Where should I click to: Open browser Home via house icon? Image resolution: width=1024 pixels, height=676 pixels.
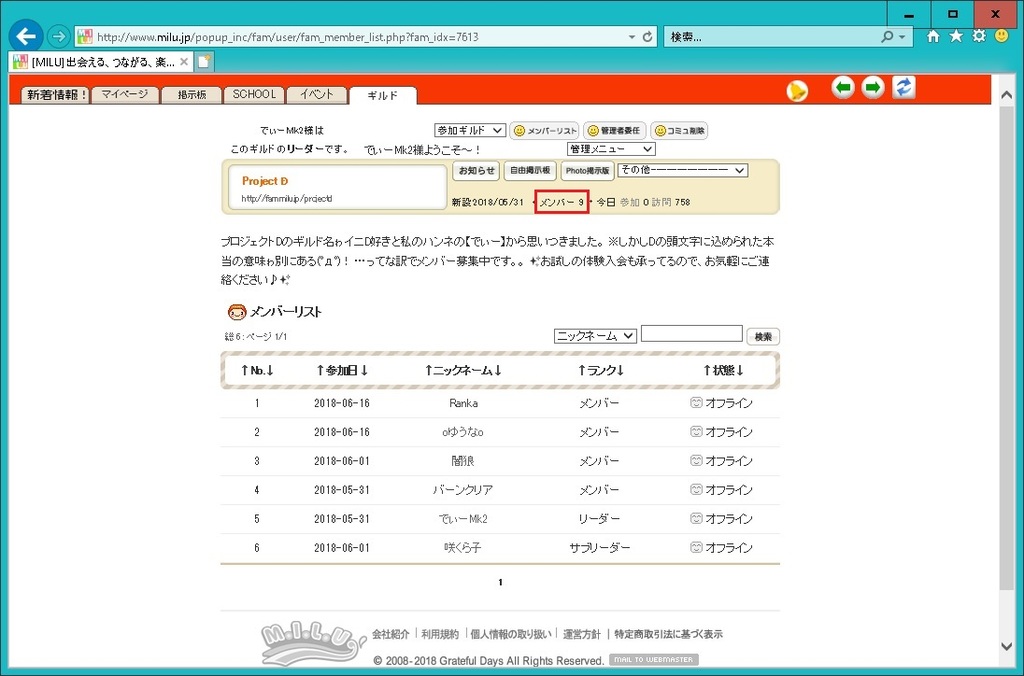(933, 36)
